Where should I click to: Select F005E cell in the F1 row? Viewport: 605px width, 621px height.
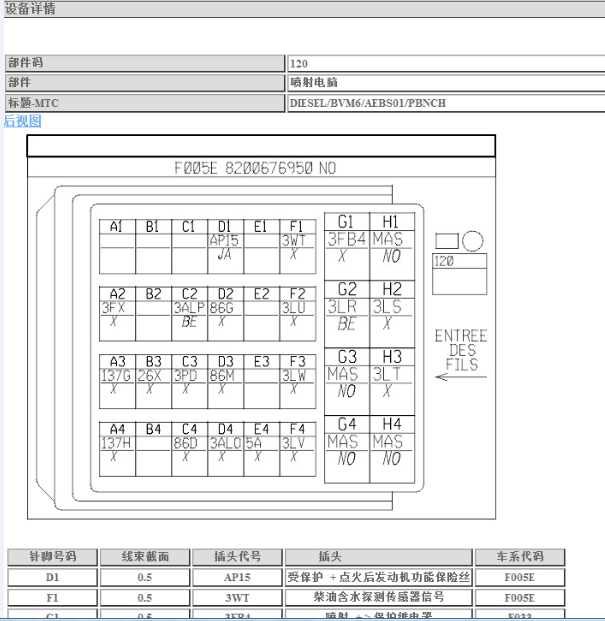pos(520,597)
